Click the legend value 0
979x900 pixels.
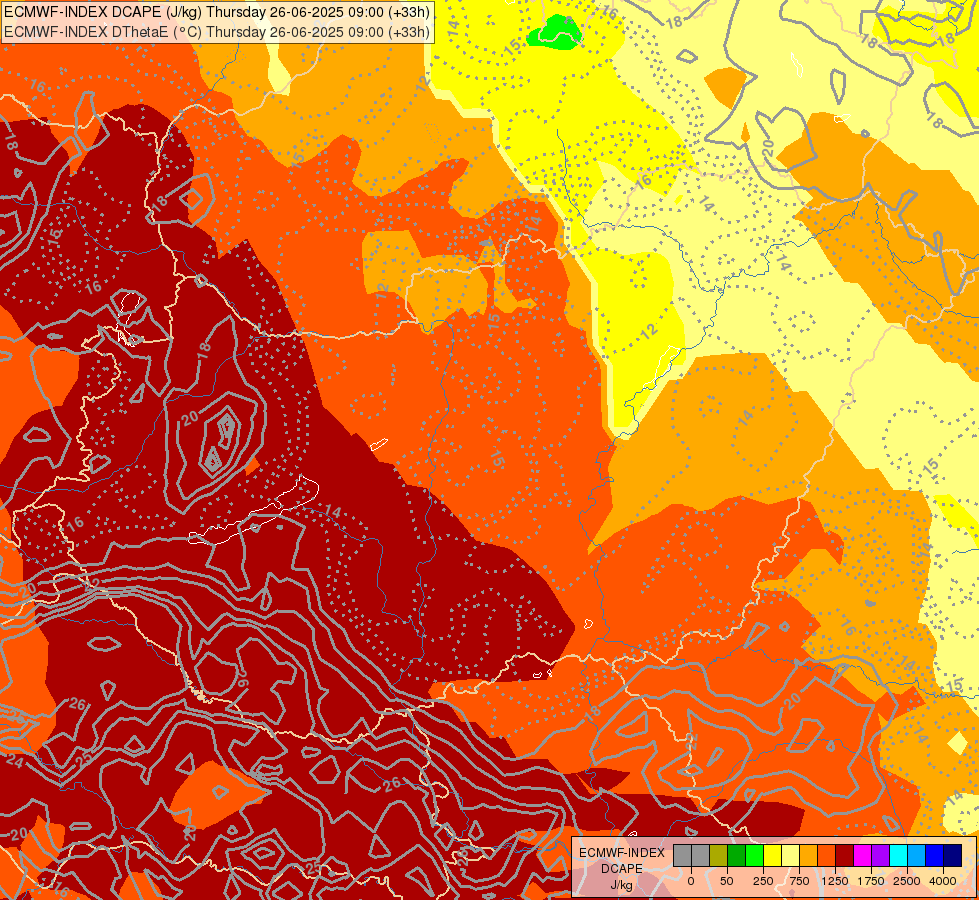[x=691, y=881]
